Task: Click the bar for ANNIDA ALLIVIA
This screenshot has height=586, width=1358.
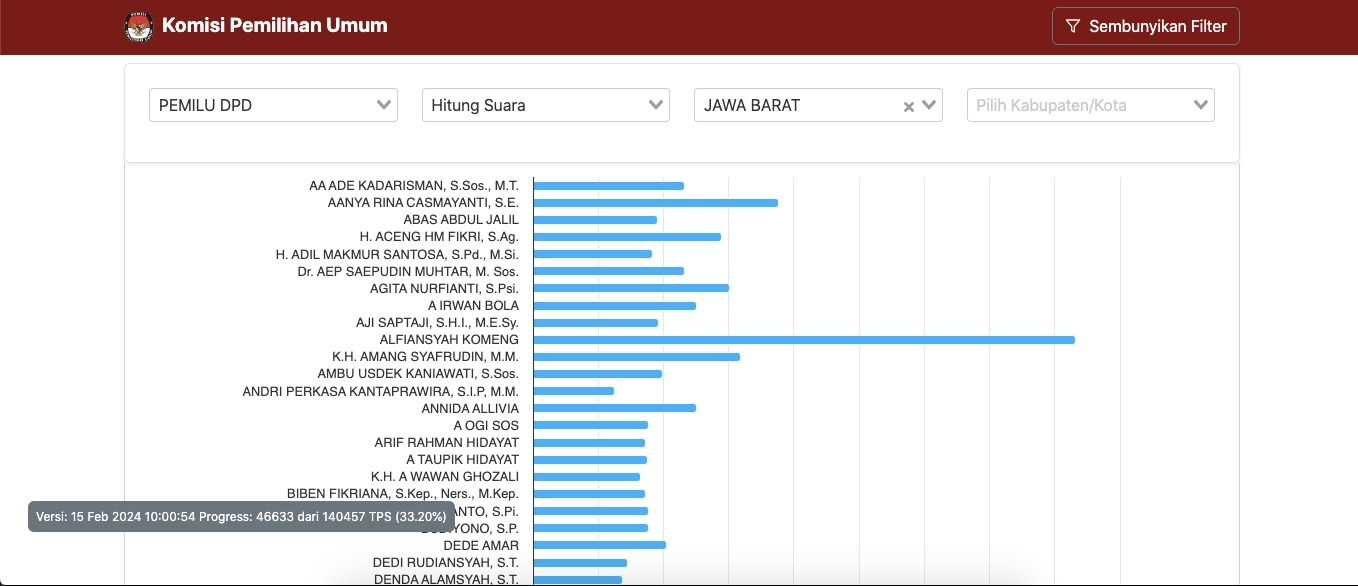Action: point(615,408)
